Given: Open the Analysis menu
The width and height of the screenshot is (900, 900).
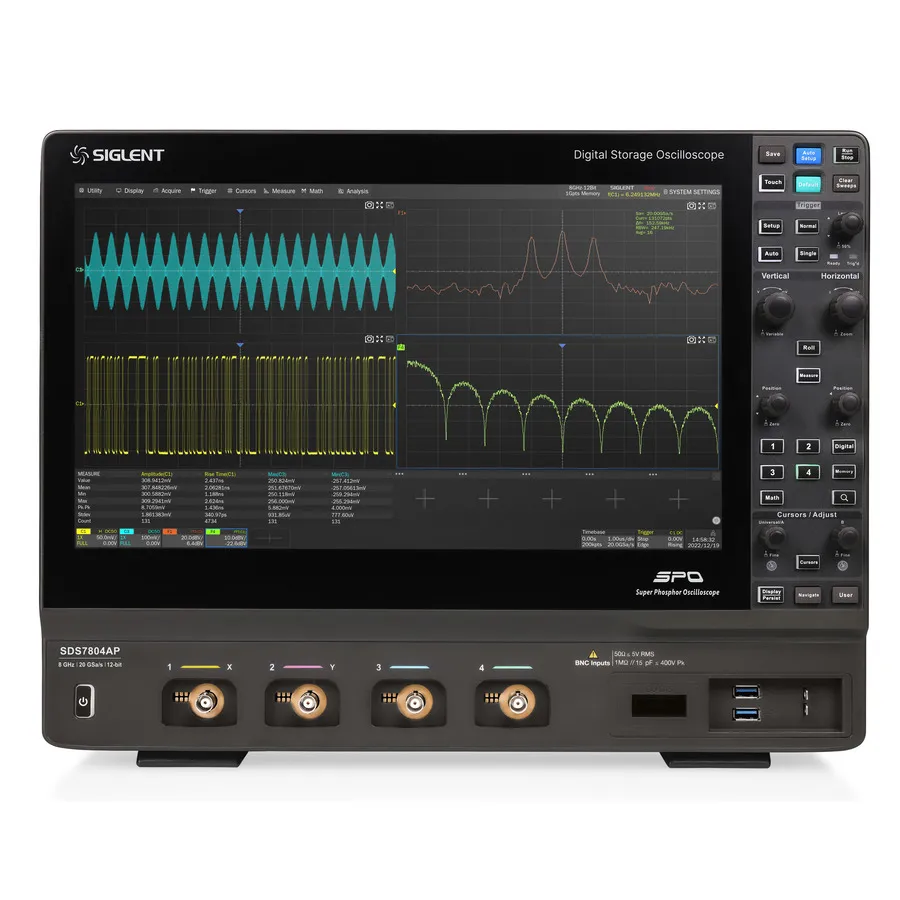Looking at the screenshot, I should coord(355,190).
